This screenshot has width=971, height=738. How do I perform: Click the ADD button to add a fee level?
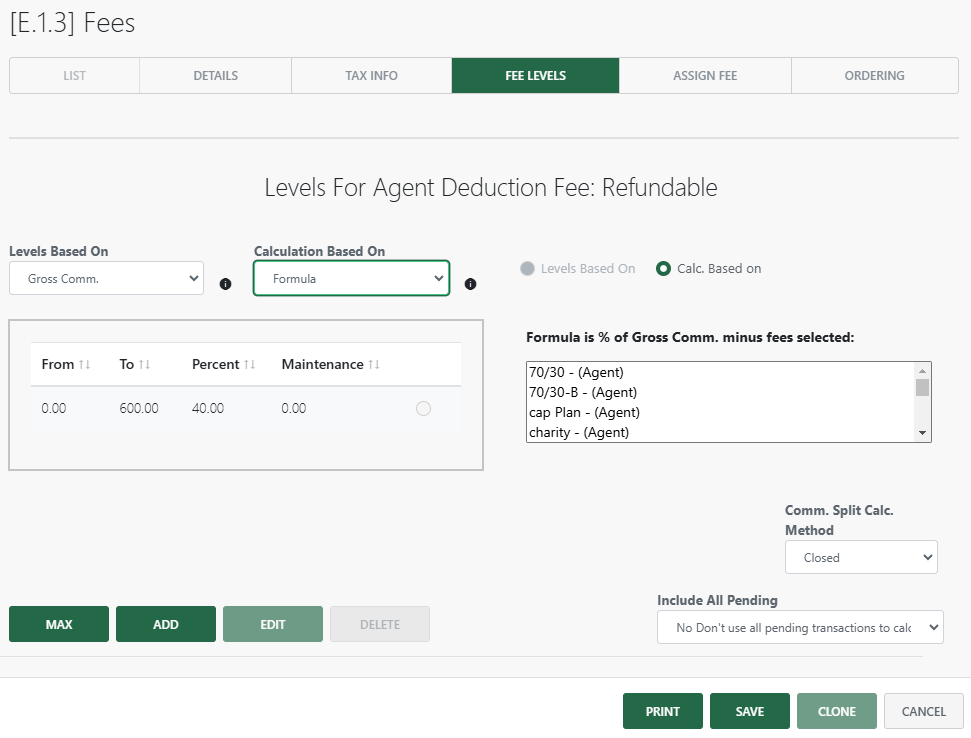point(165,623)
